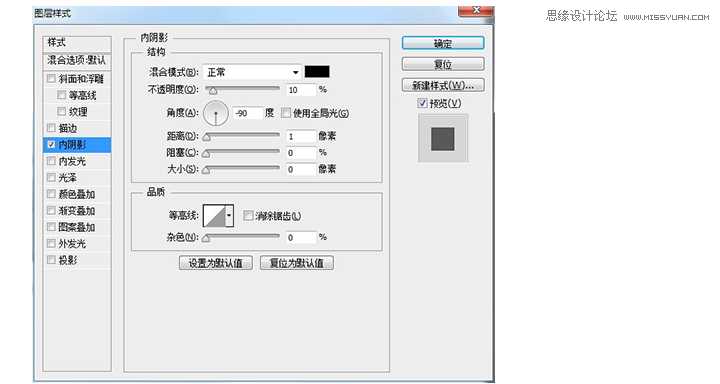Enable the 内发光 checkbox

click(51, 161)
